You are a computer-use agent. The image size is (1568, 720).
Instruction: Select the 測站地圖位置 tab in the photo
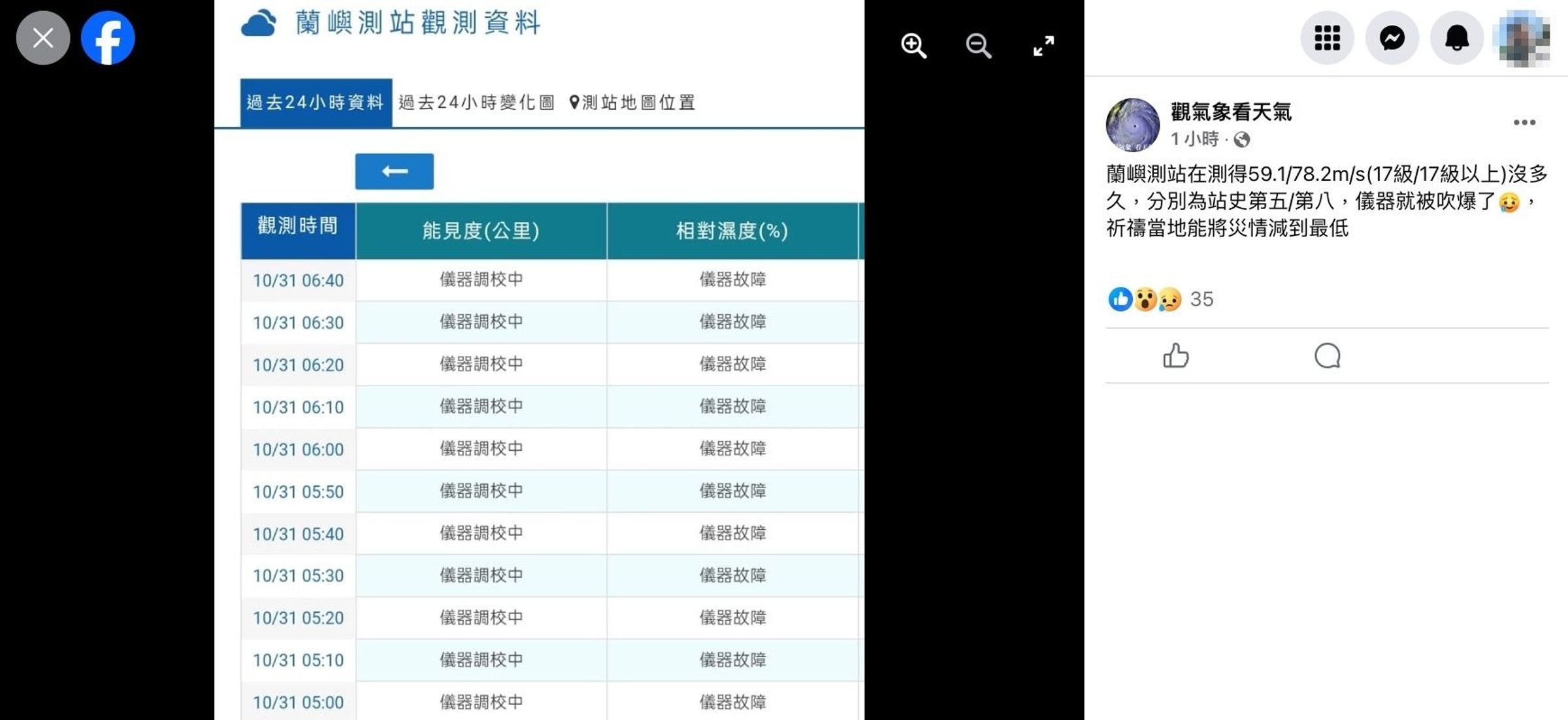[632, 103]
